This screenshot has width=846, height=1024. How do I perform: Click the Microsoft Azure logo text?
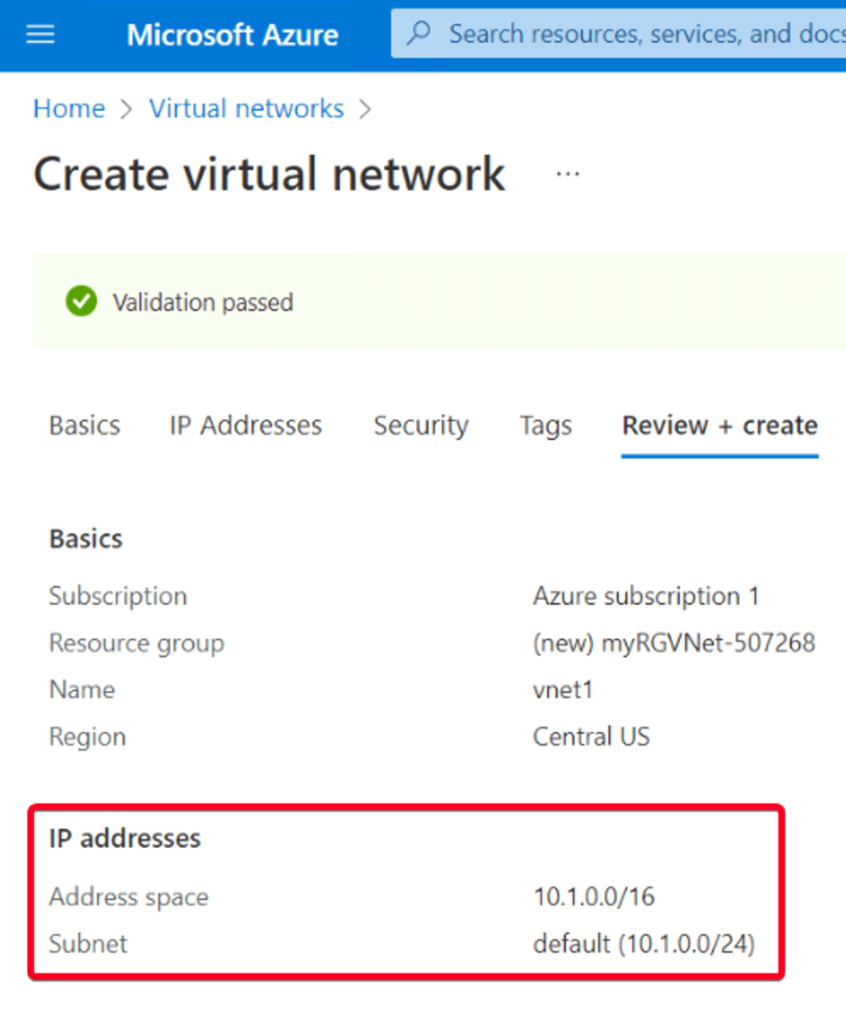233,35
